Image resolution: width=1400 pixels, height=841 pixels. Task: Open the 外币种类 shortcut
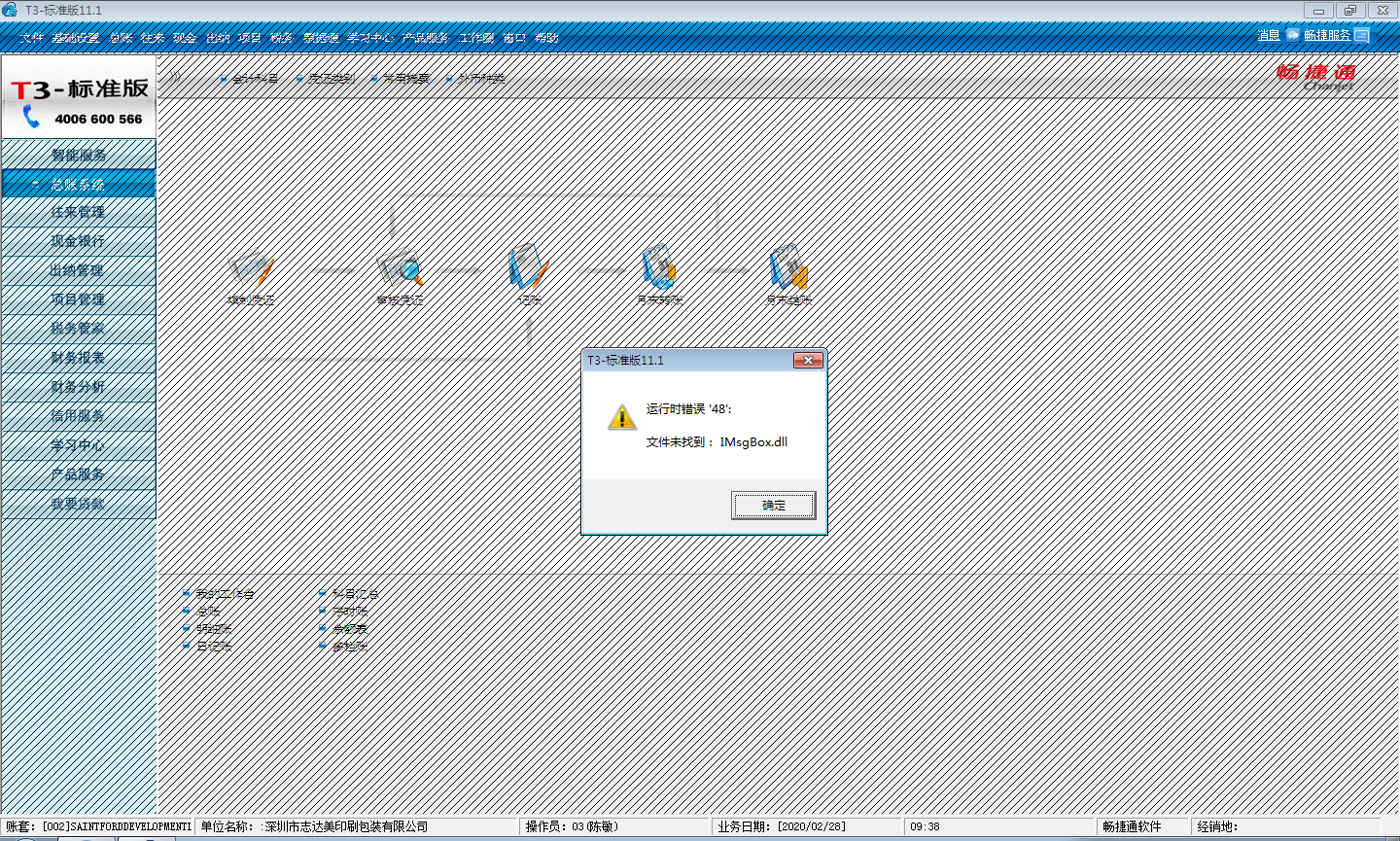coord(481,78)
